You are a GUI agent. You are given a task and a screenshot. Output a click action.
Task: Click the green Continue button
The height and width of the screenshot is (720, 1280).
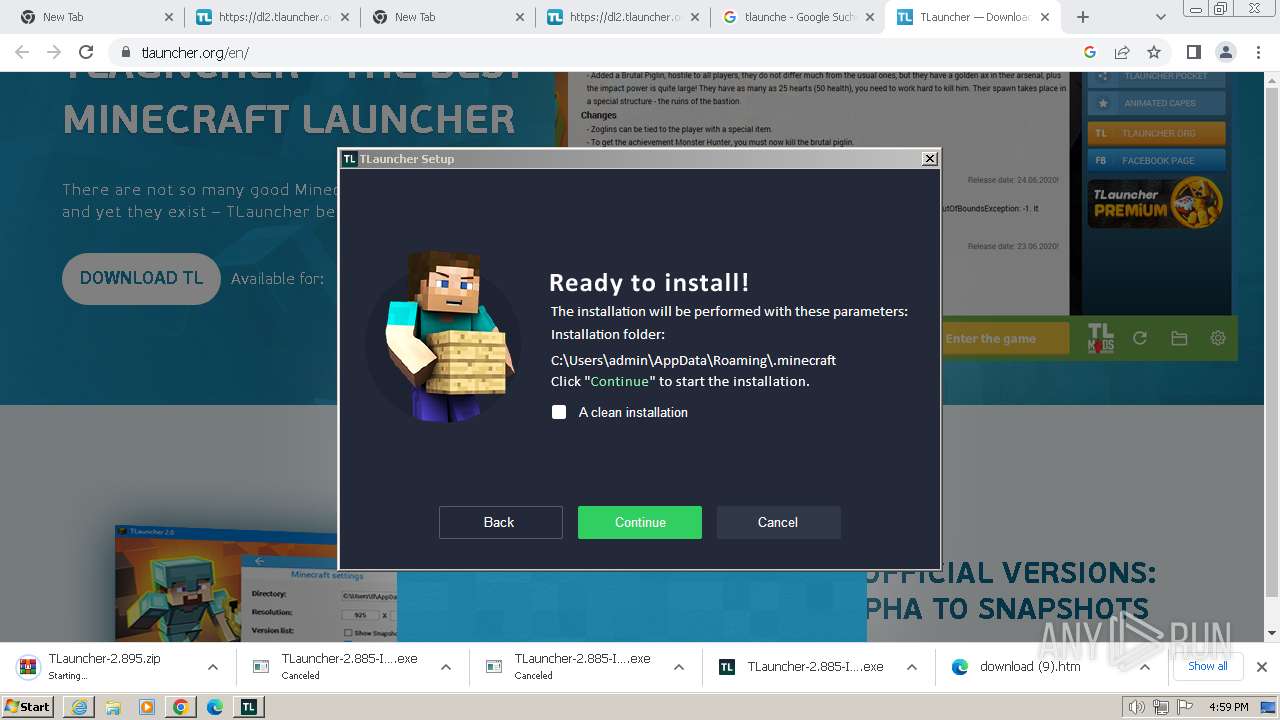pyautogui.click(x=640, y=522)
